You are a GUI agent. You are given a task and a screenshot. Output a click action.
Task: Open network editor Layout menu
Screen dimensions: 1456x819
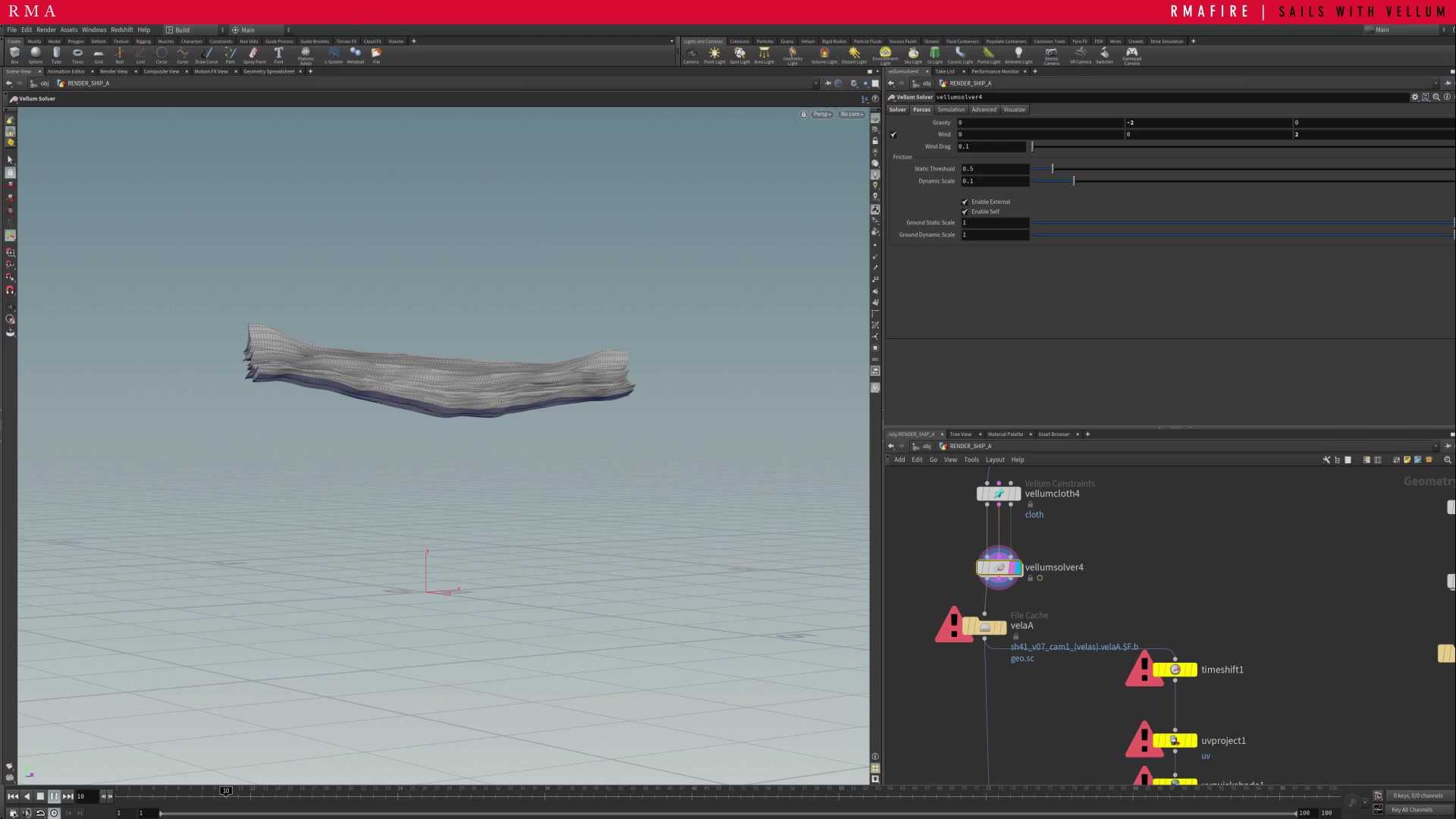(x=995, y=460)
